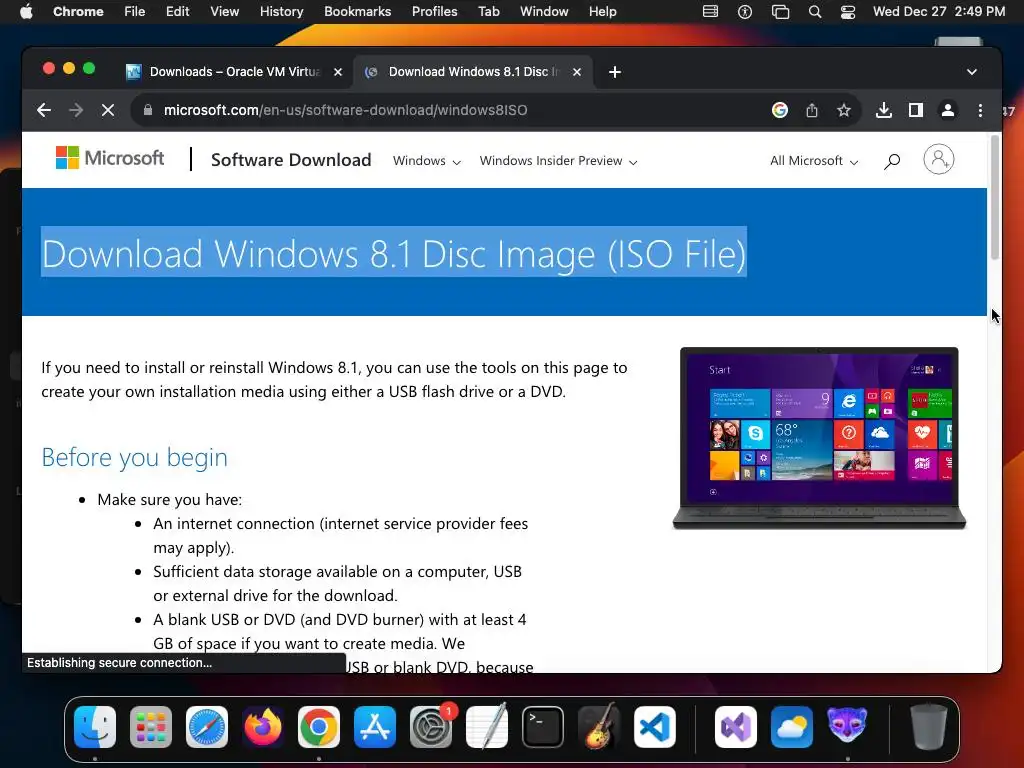Expand the All Microsoft dropdown
1024x768 pixels.
click(814, 161)
